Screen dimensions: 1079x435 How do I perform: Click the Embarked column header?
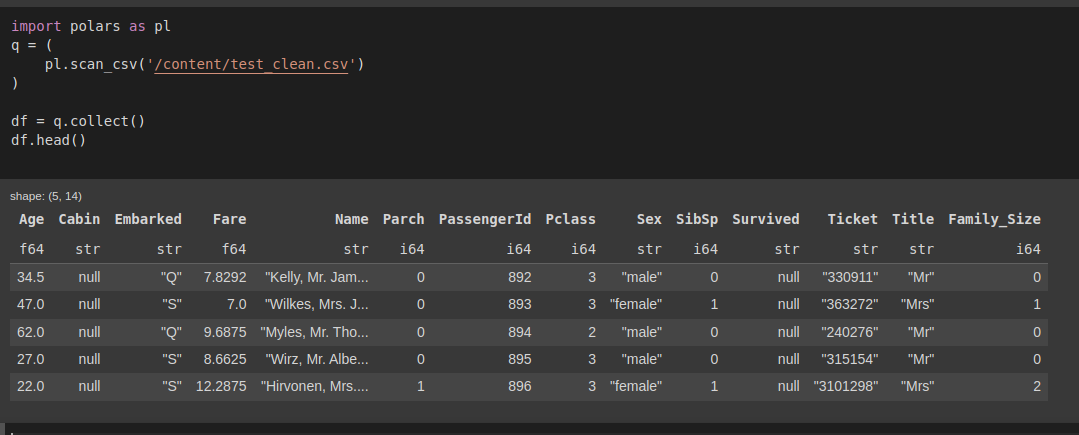coord(148,219)
